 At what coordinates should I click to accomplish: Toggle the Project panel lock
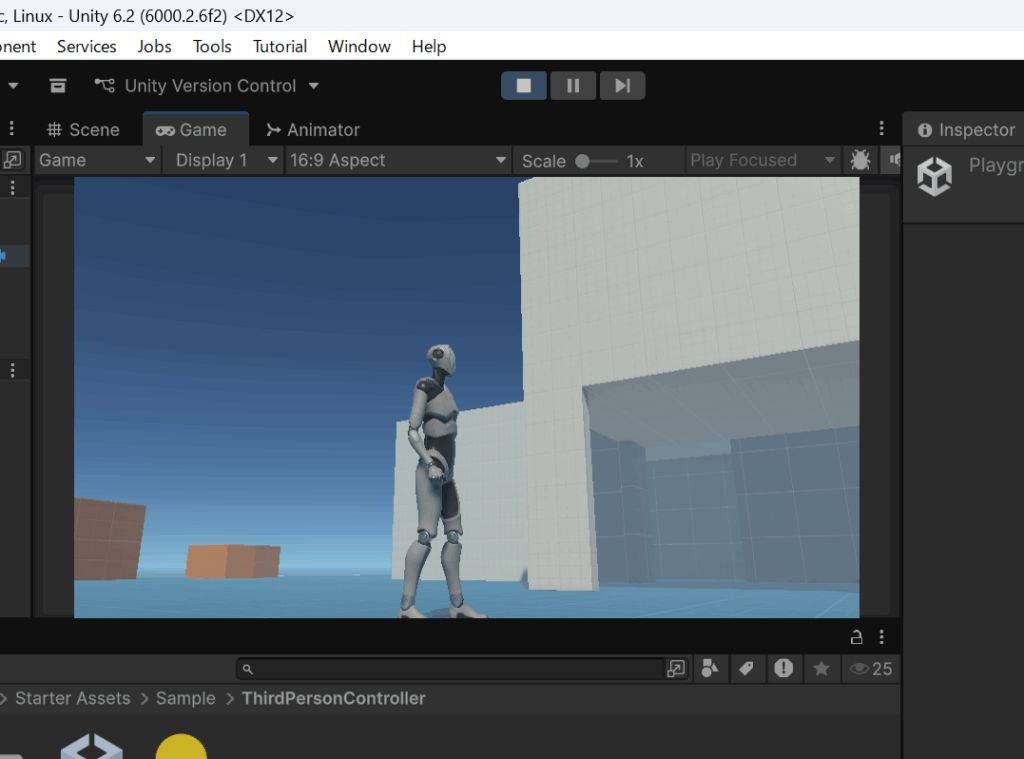pos(856,637)
